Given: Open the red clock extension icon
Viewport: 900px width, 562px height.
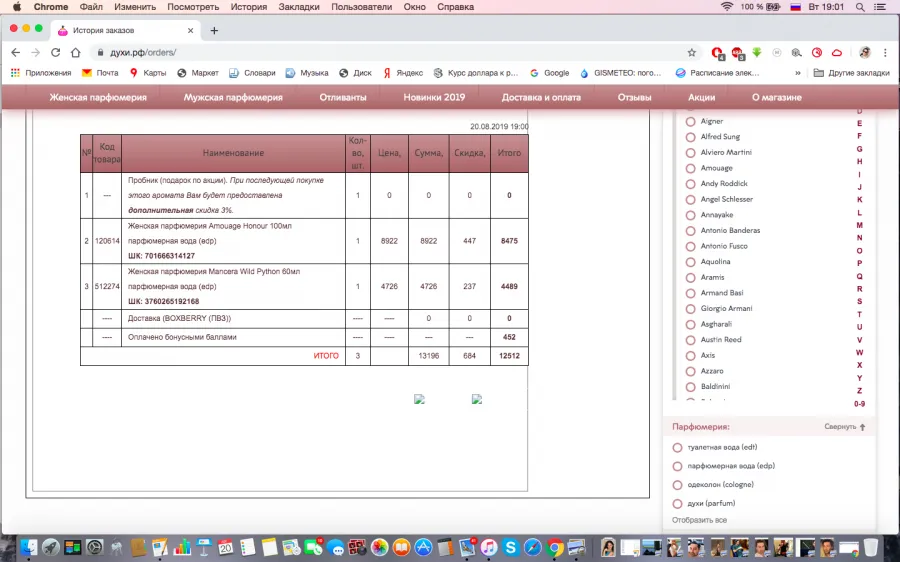Looking at the screenshot, I should pyautogui.click(x=817, y=52).
